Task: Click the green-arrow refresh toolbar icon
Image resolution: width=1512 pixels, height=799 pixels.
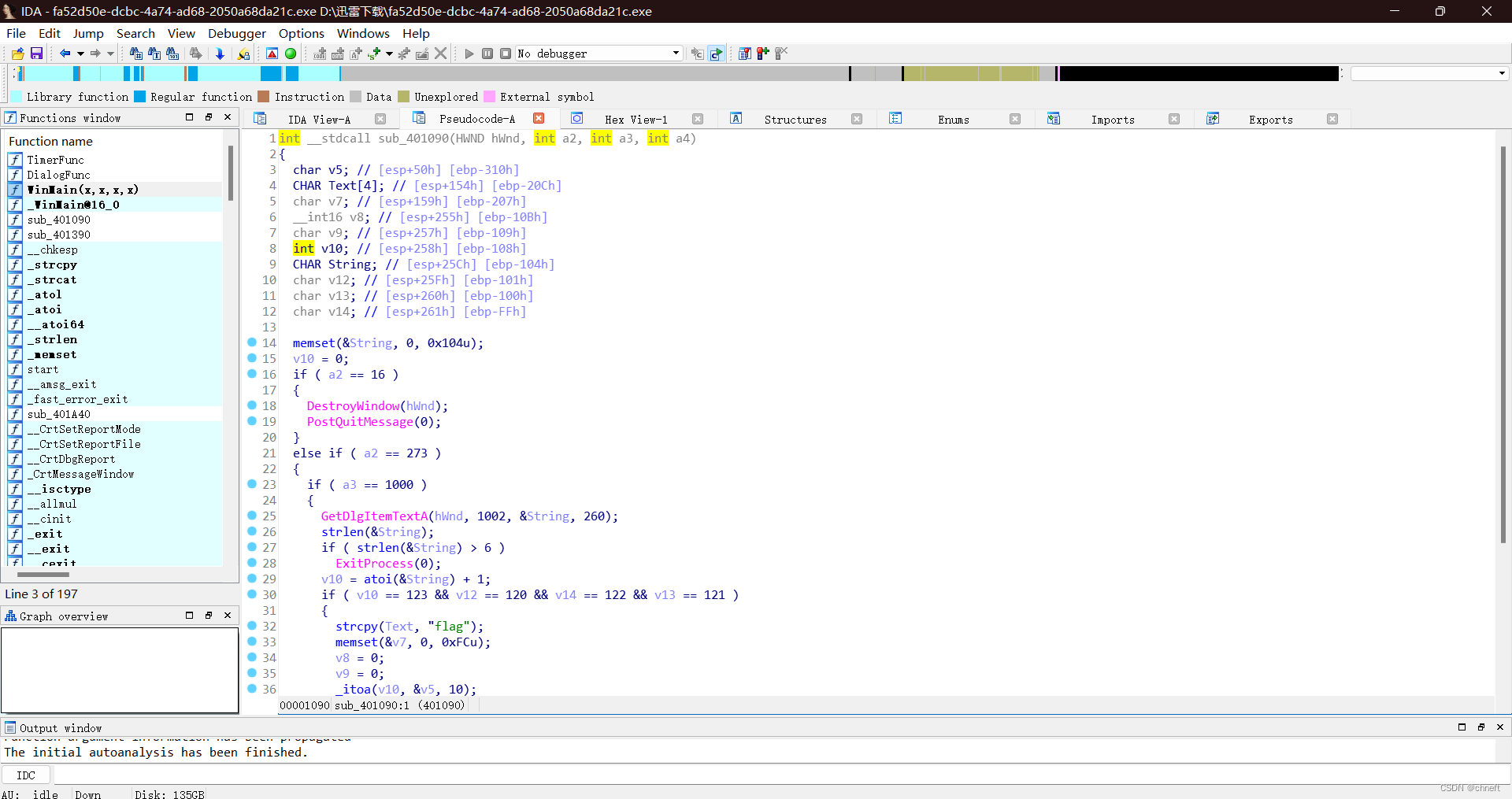Action: point(716,54)
